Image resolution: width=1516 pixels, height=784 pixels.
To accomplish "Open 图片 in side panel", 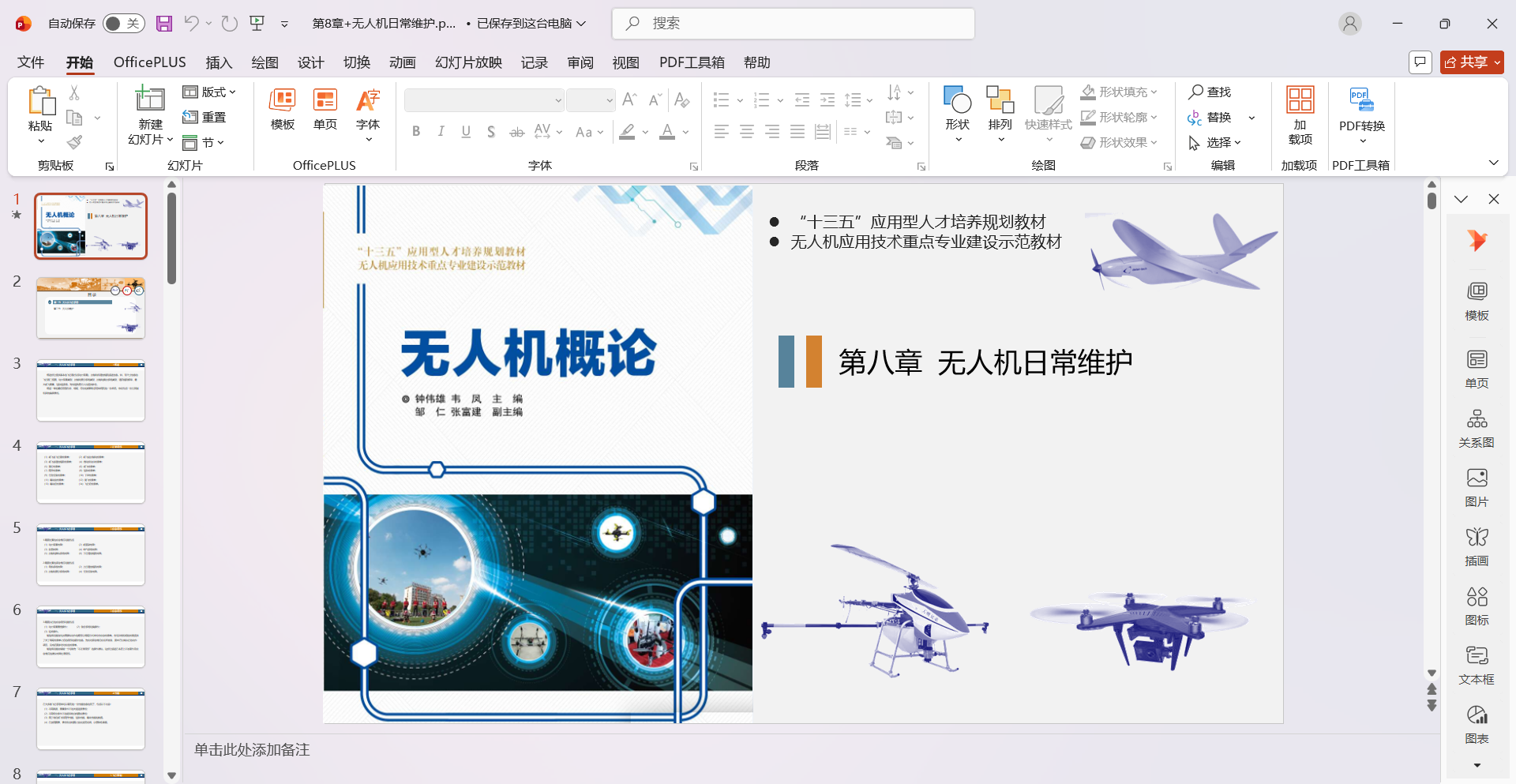I will point(1477,487).
